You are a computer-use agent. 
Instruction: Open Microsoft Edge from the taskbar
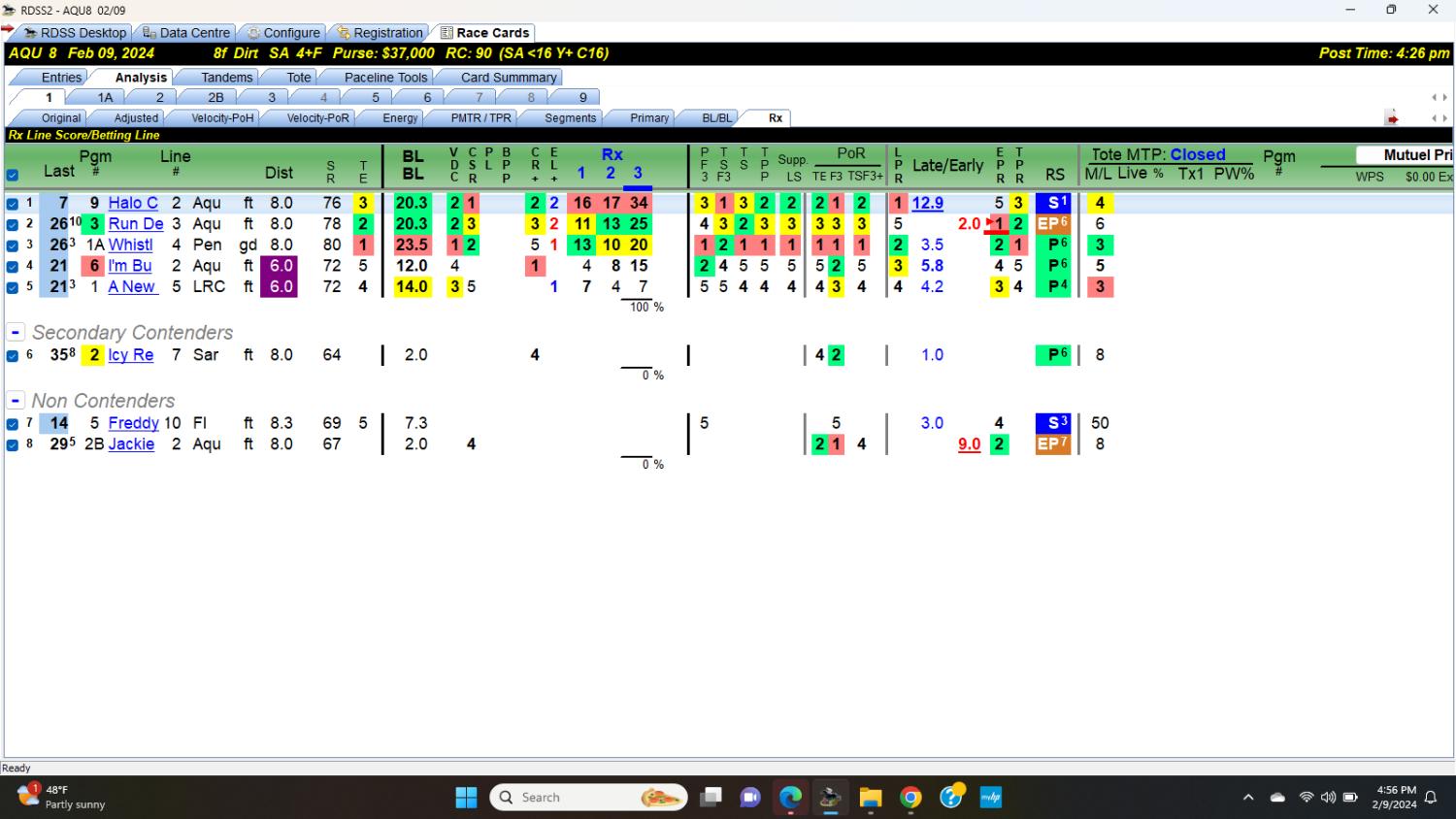tap(790, 798)
